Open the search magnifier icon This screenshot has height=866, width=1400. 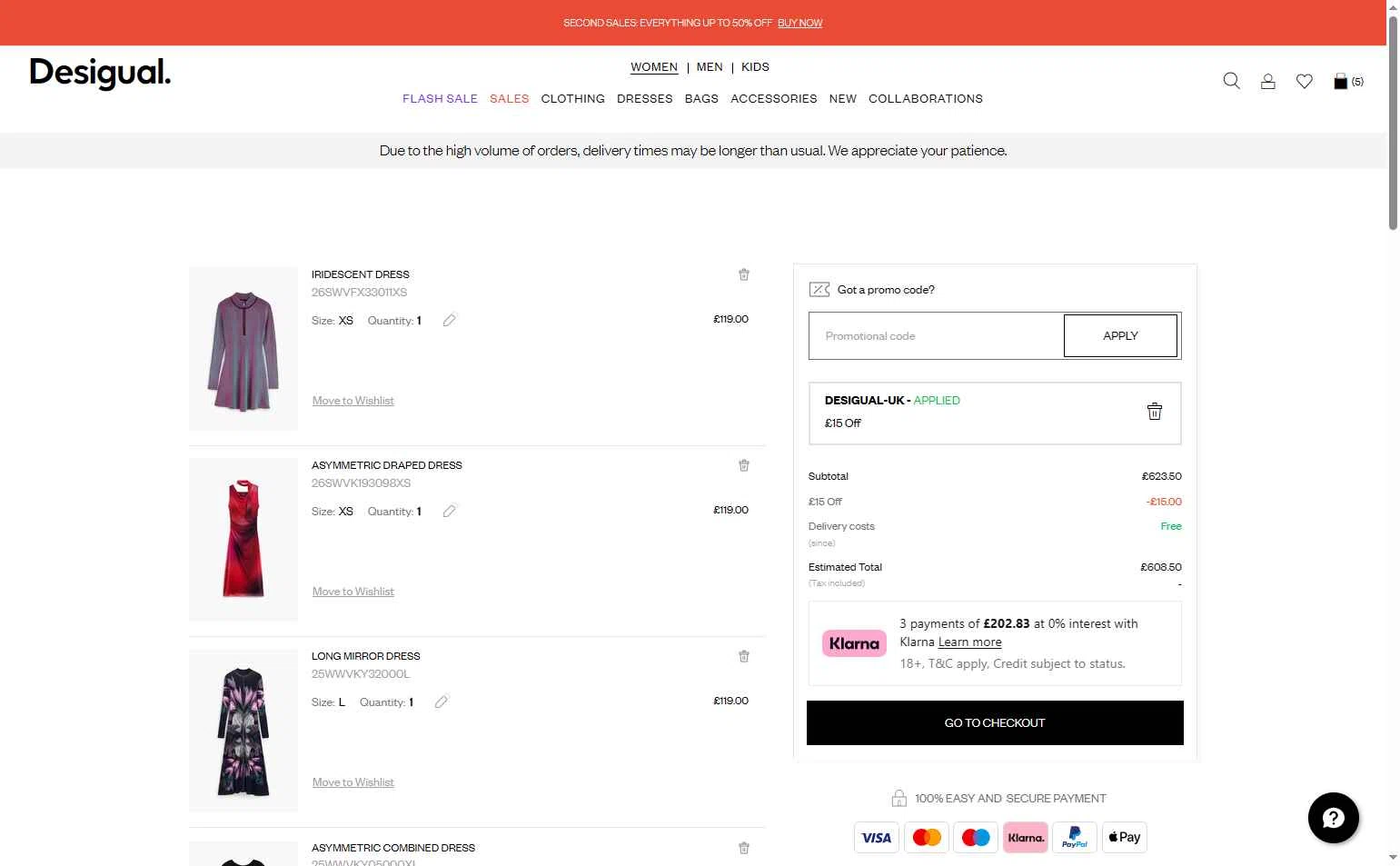(1231, 81)
